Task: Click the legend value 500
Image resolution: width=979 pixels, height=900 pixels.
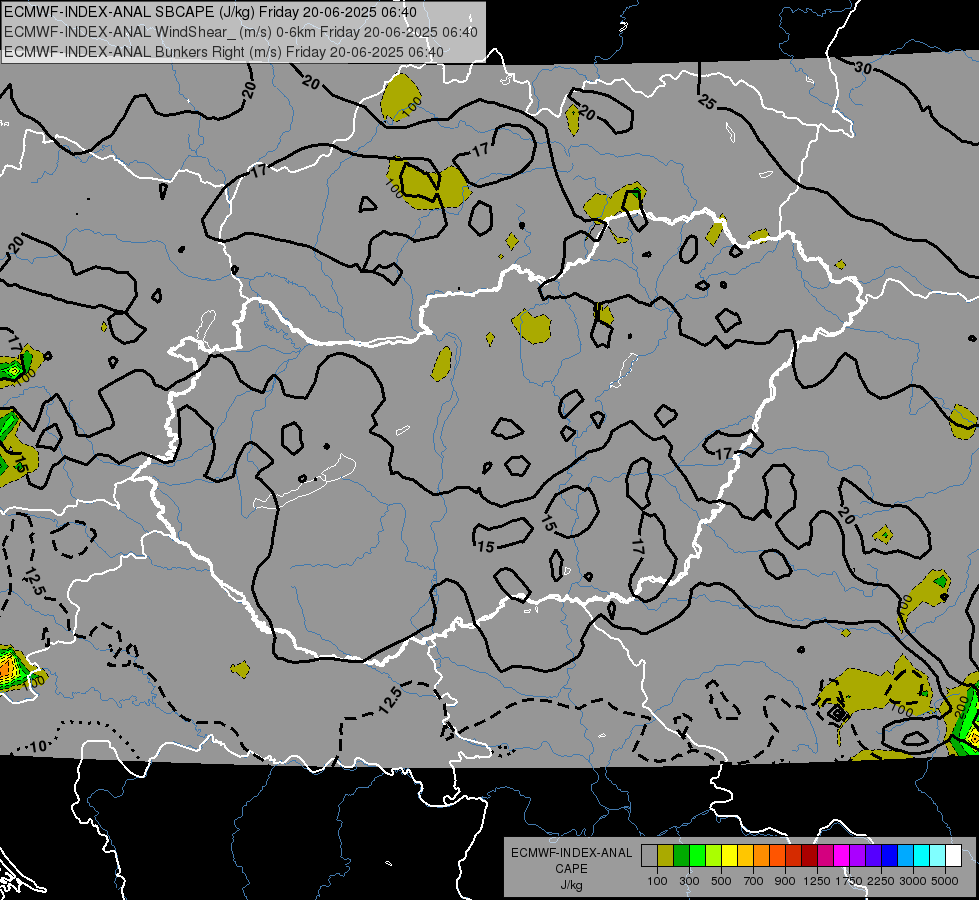Action: (x=721, y=881)
